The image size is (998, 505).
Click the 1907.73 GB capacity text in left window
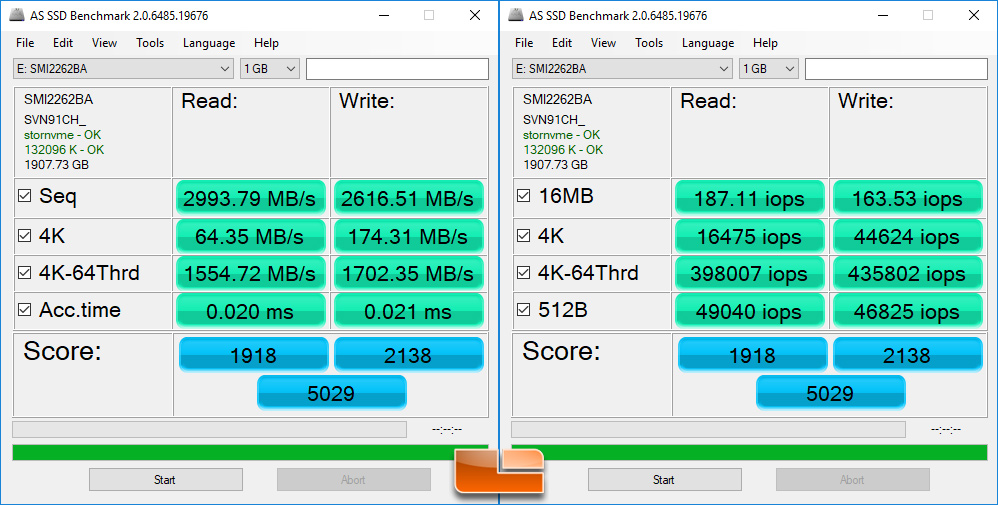coord(56,165)
